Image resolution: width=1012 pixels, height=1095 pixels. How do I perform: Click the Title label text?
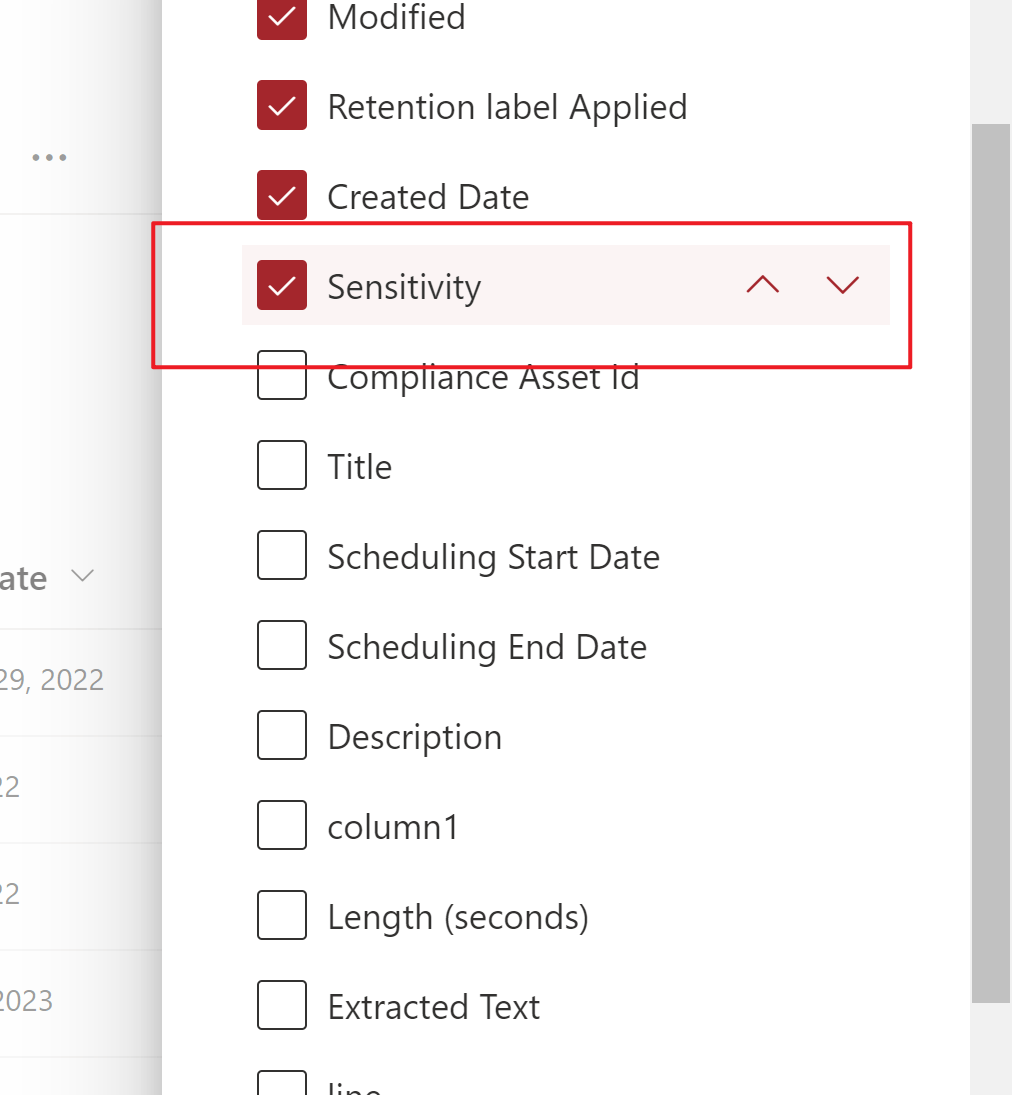[360, 467]
